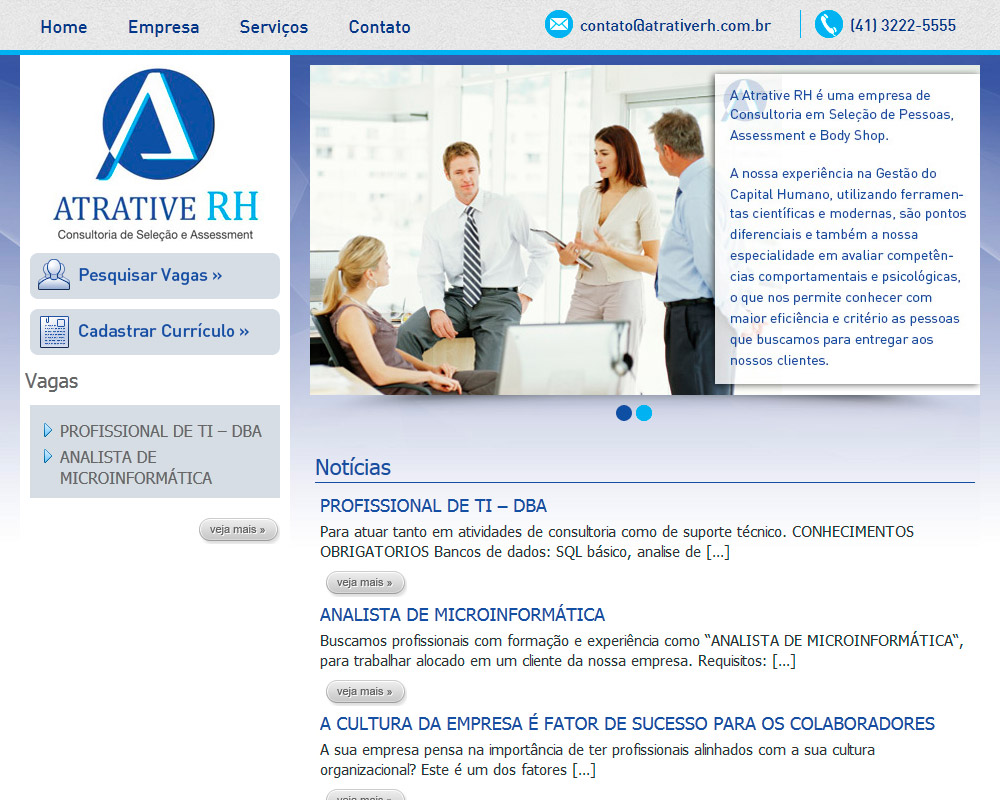Click veja mais under the Vagas list
Viewport: 1000px width, 800px height.
pyautogui.click(x=238, y=530)
